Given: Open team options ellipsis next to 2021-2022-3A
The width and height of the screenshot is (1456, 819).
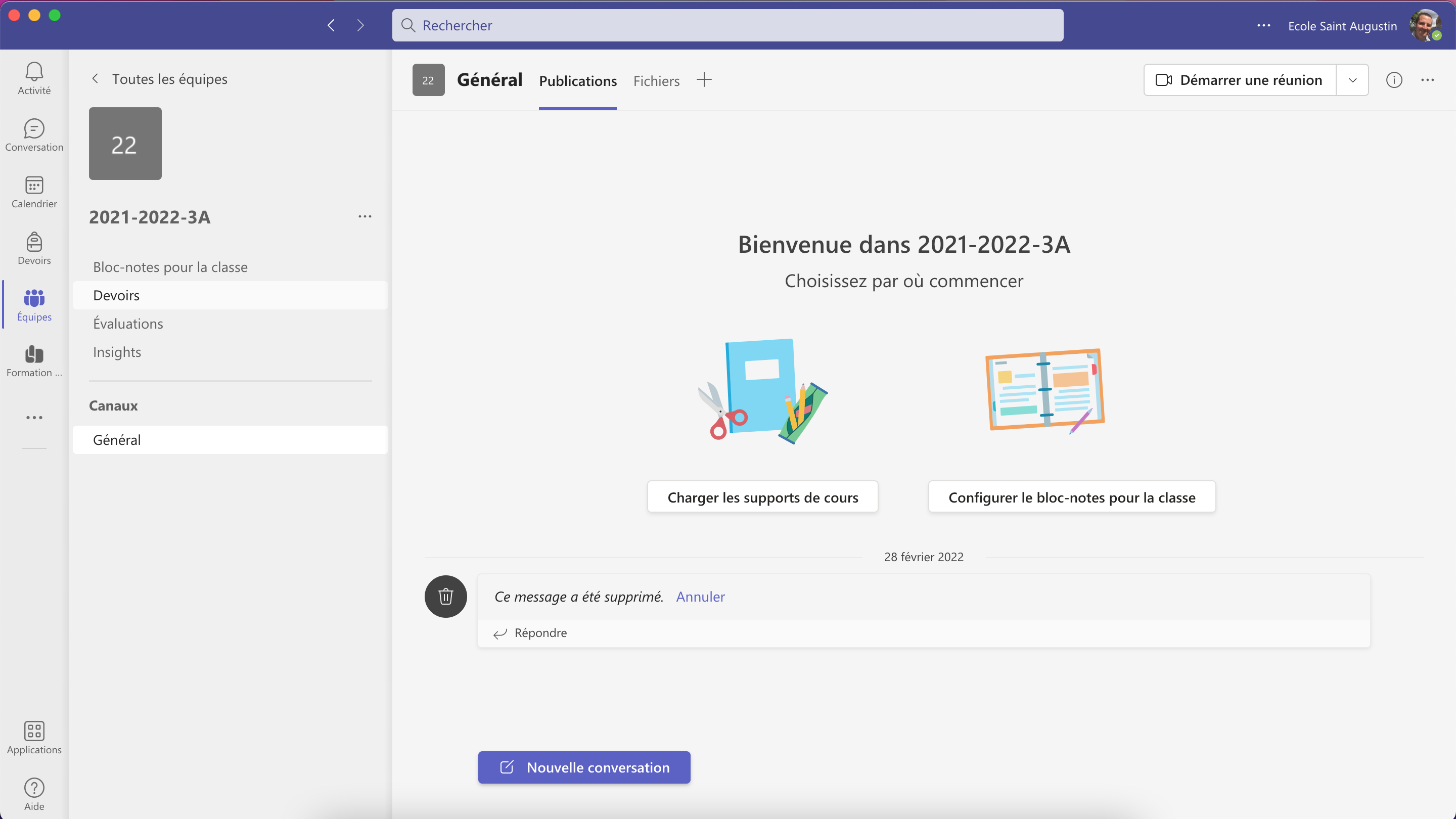Looking at the screenshot, I should click(x=365, y=216).
